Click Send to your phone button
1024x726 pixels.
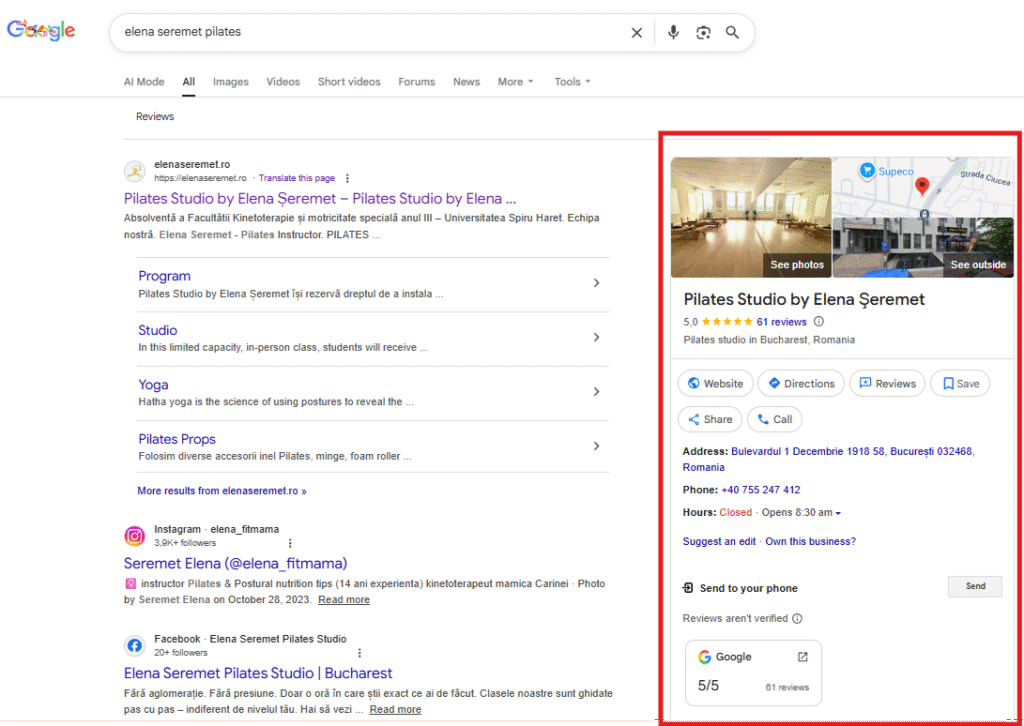[974, 587]
